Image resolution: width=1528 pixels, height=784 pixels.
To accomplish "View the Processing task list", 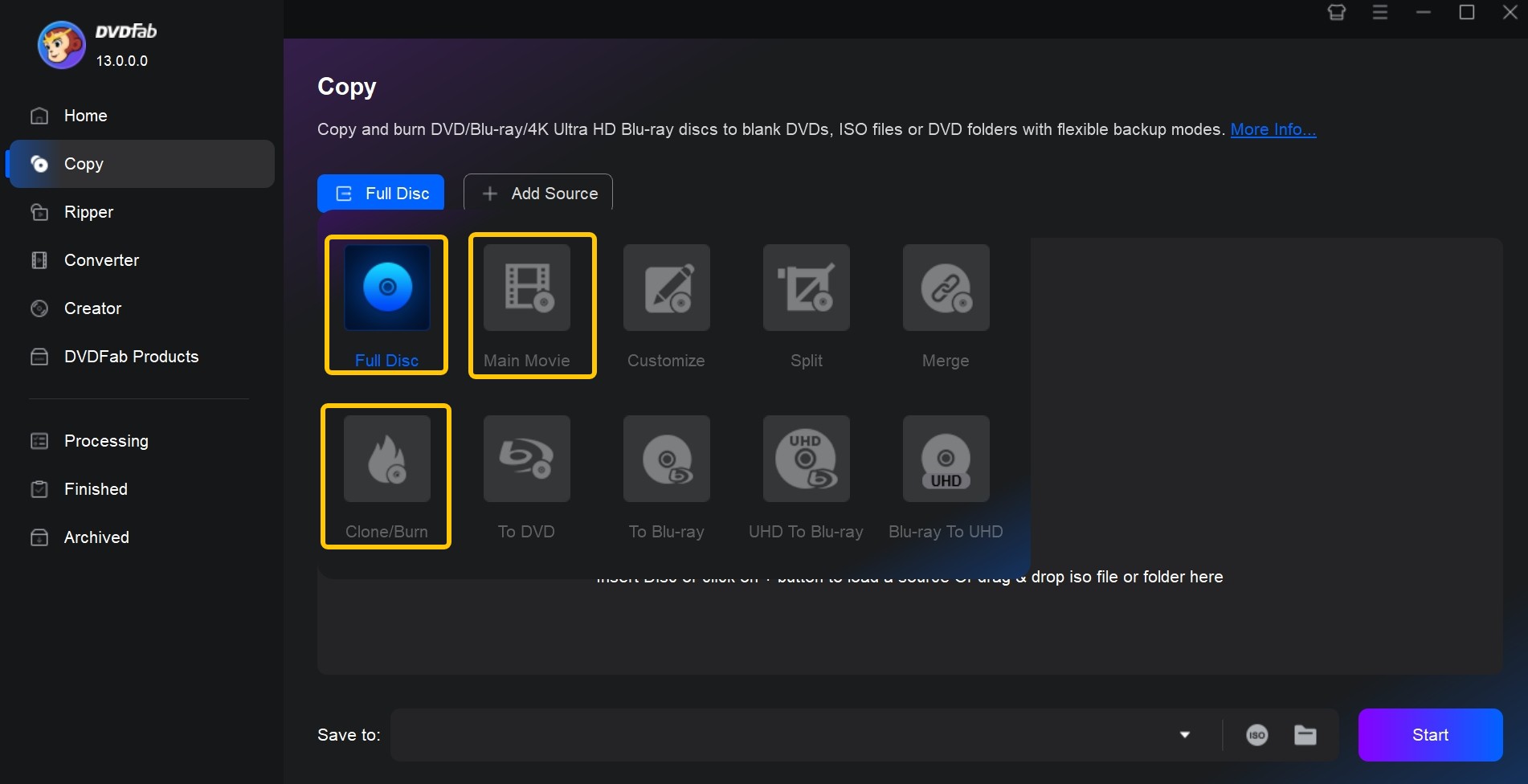I will pos(141,441).
